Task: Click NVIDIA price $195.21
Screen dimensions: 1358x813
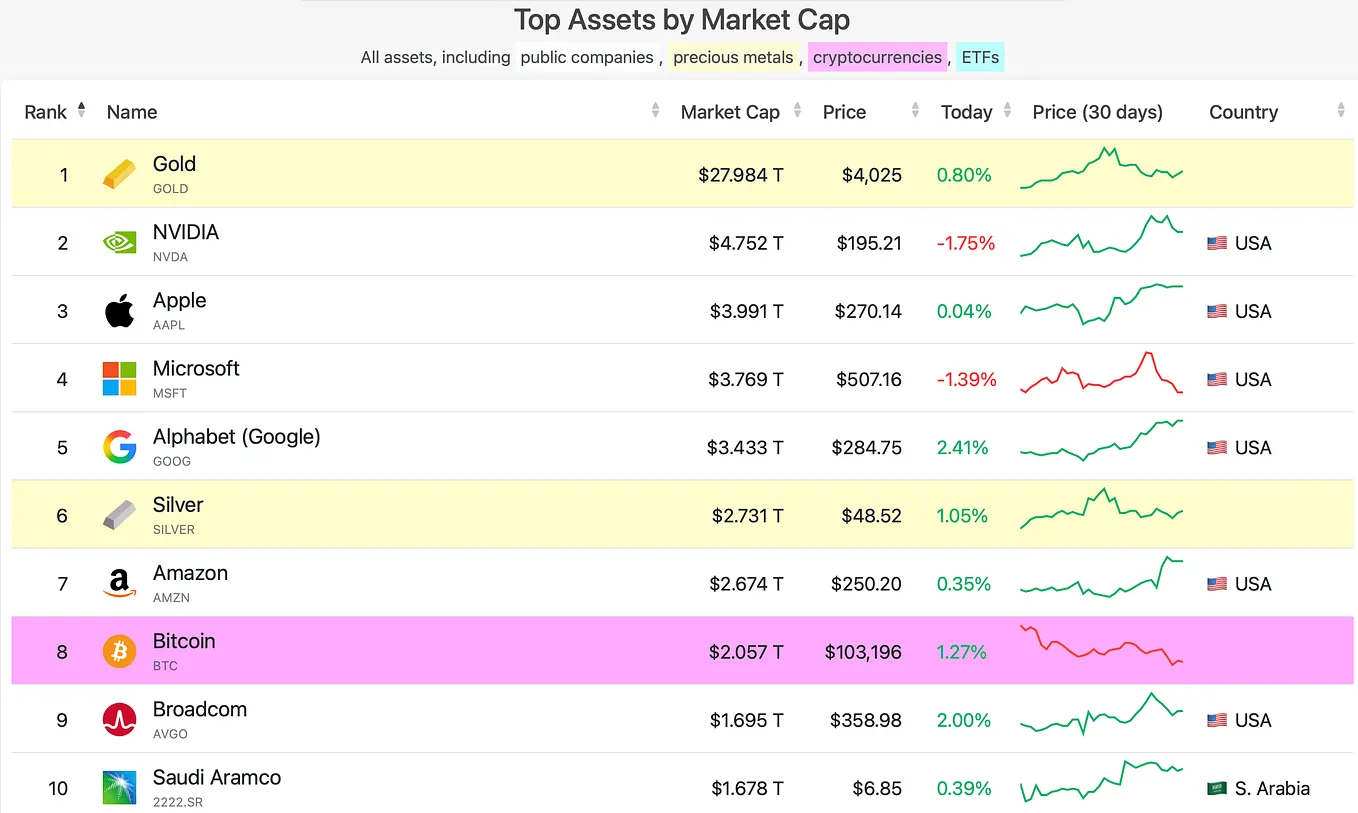Action: click(868, 243)
